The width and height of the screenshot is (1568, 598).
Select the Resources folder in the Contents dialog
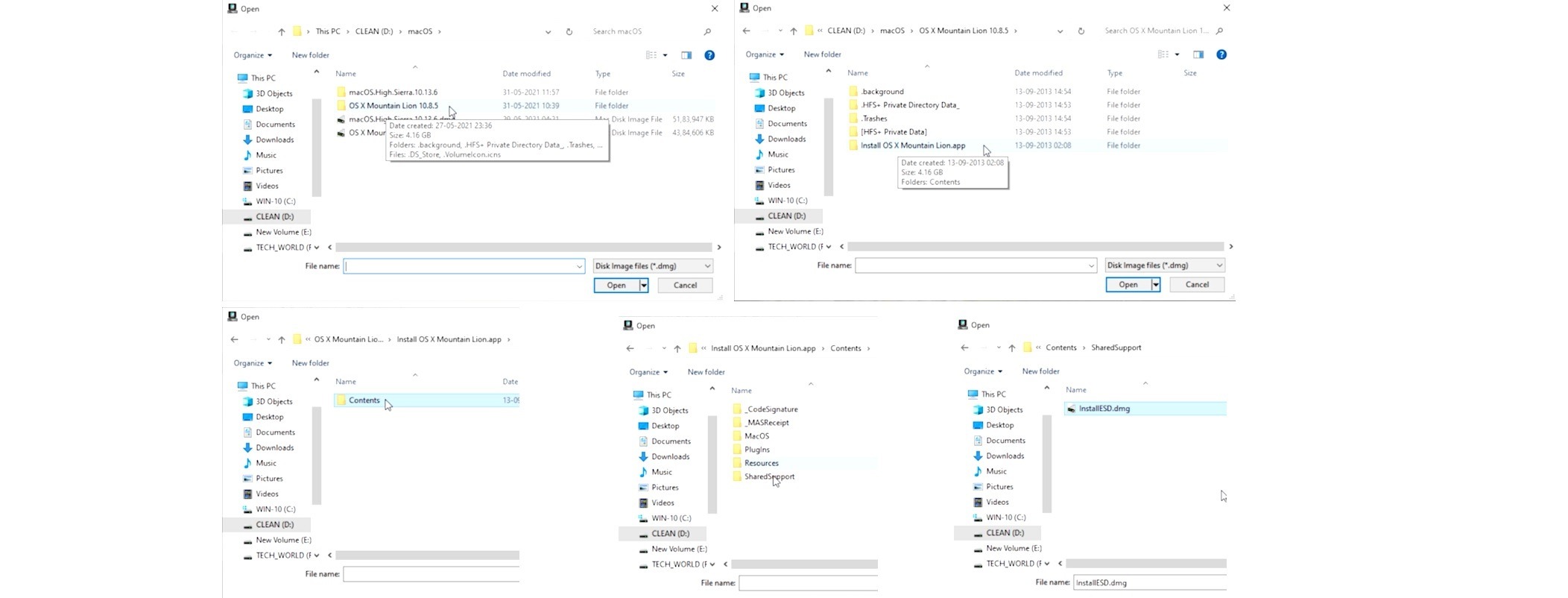pyautogui.click(x=761, y=463)
